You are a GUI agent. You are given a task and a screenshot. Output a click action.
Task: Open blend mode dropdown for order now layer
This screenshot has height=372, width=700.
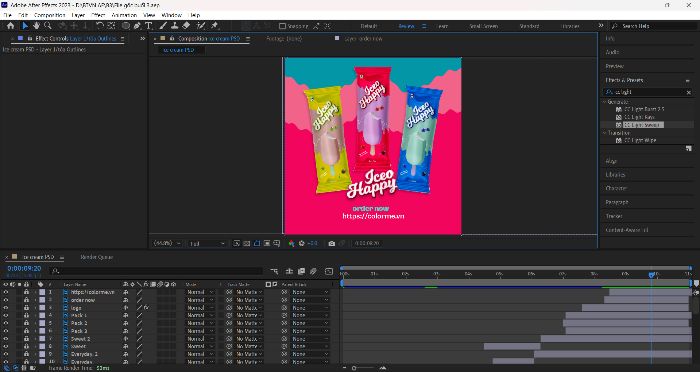click(200, 300)
